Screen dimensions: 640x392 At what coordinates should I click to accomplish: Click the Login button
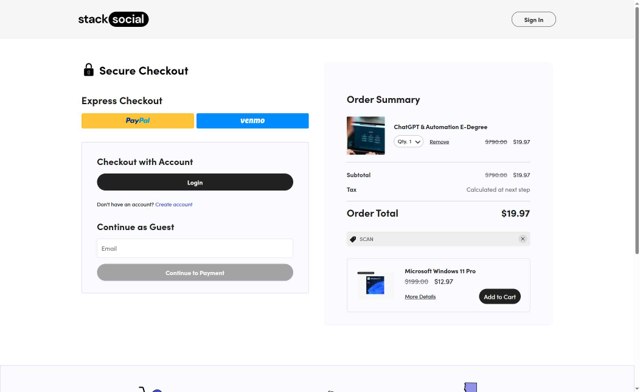click(x=195, y=182)
